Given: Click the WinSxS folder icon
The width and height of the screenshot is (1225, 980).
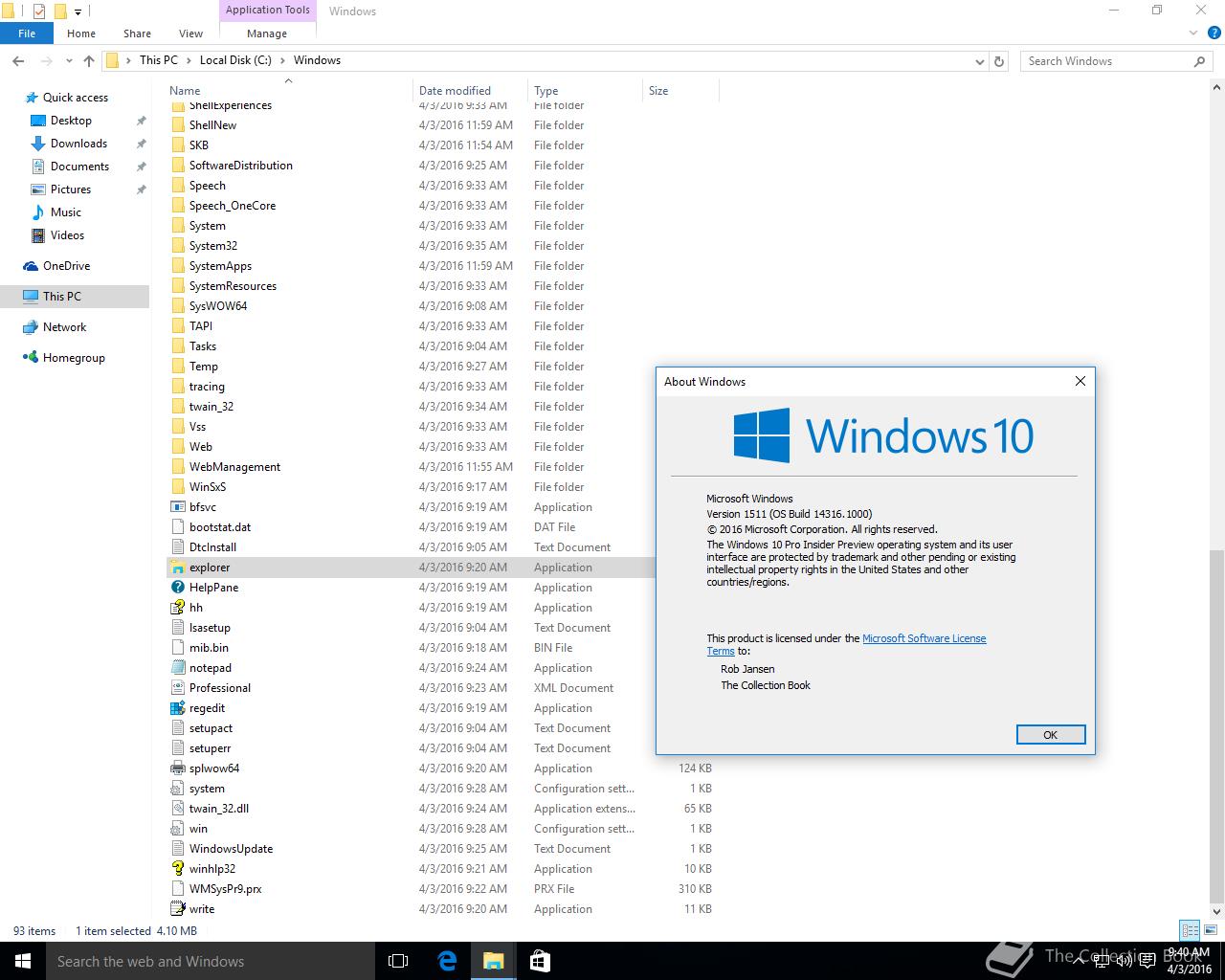Looking at the screenshot, I should (x=177, y=487).
